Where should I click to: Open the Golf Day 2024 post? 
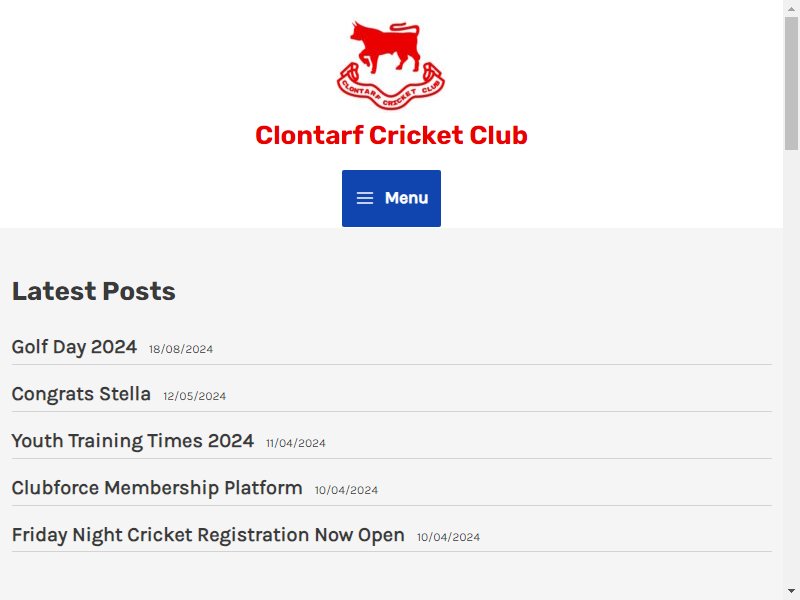coord(74,347)
